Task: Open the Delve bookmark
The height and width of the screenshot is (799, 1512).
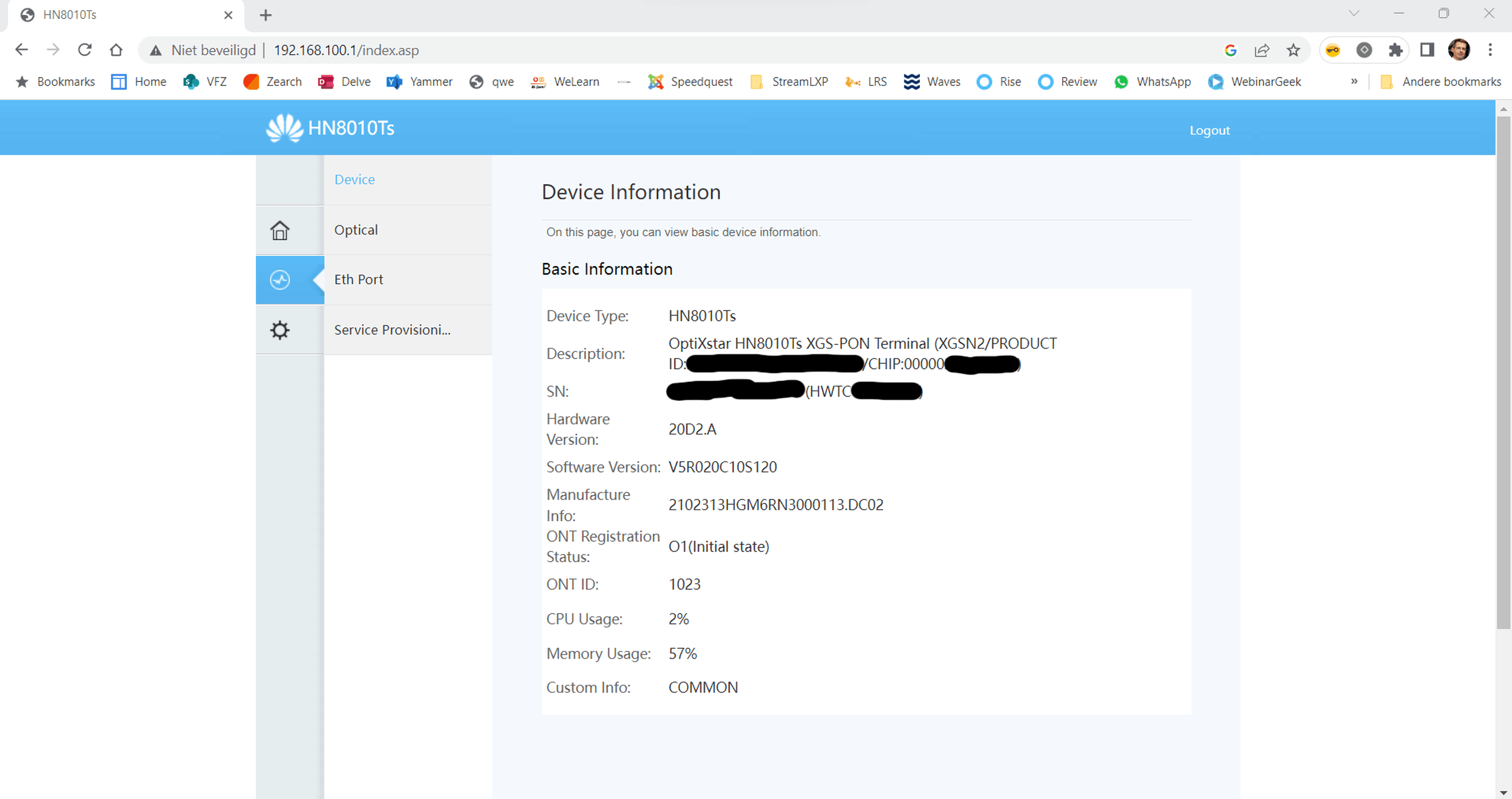Action: [344, 82]
